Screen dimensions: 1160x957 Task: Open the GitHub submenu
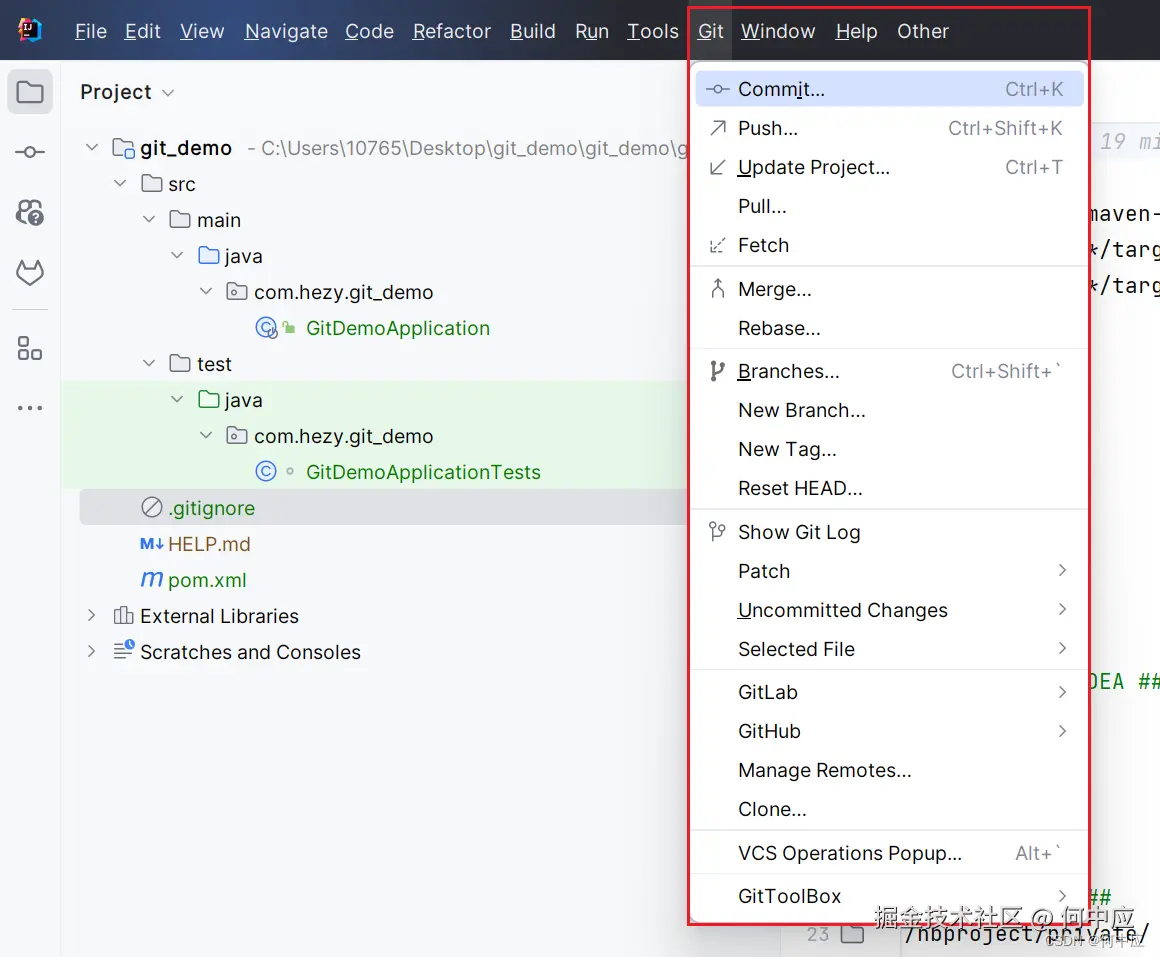coord(888,731)
